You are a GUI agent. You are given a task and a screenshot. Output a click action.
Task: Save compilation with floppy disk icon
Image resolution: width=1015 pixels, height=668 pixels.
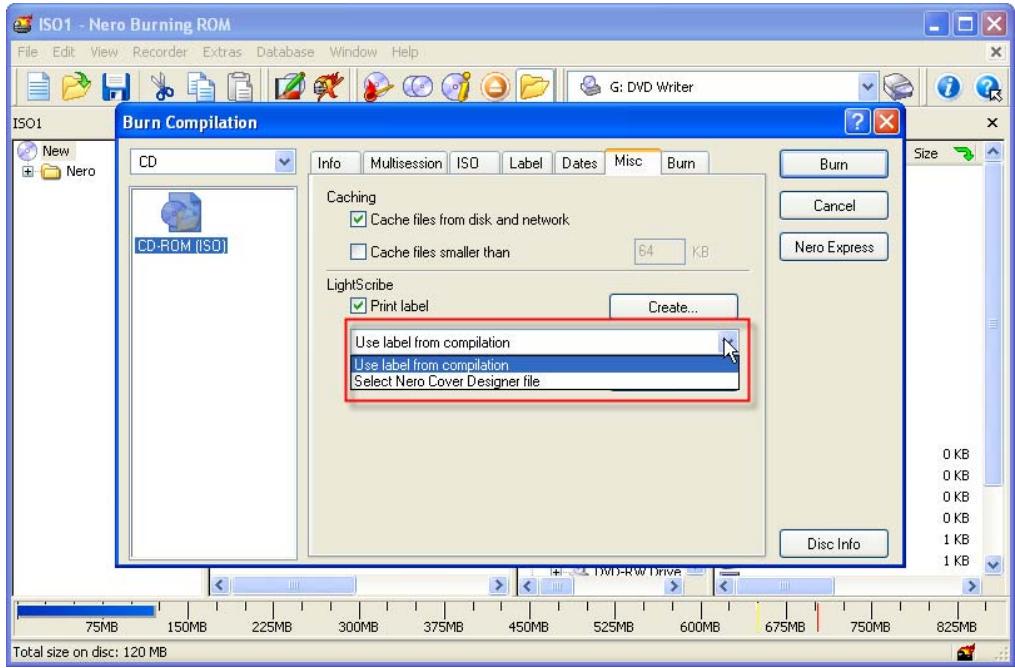117,87
